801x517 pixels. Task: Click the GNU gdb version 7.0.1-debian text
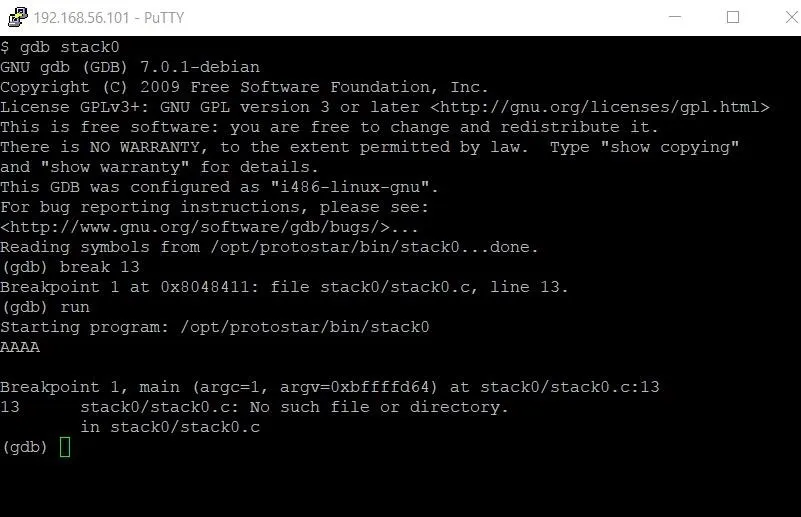pos(130,67)
